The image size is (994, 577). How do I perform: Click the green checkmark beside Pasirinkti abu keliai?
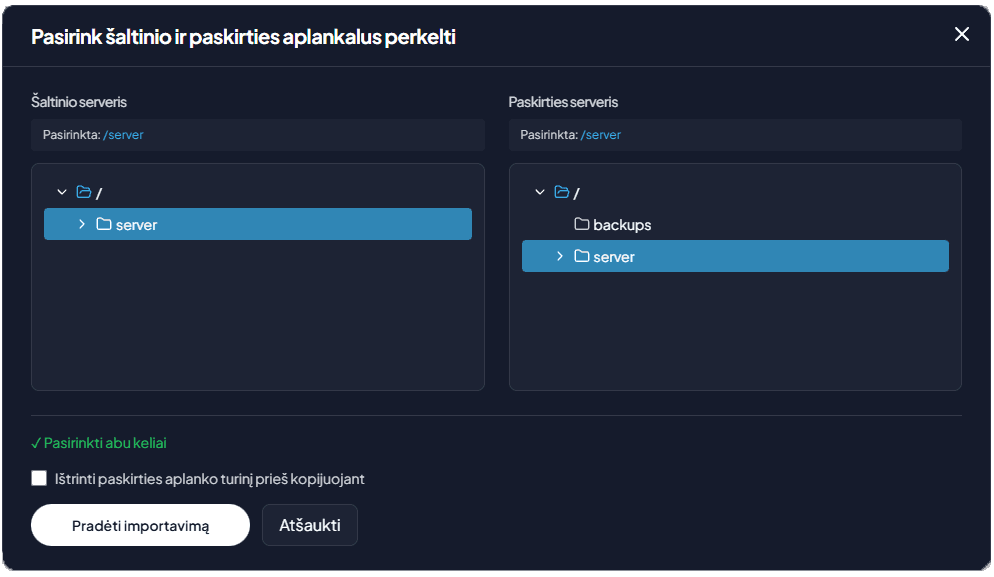(36, 442)
